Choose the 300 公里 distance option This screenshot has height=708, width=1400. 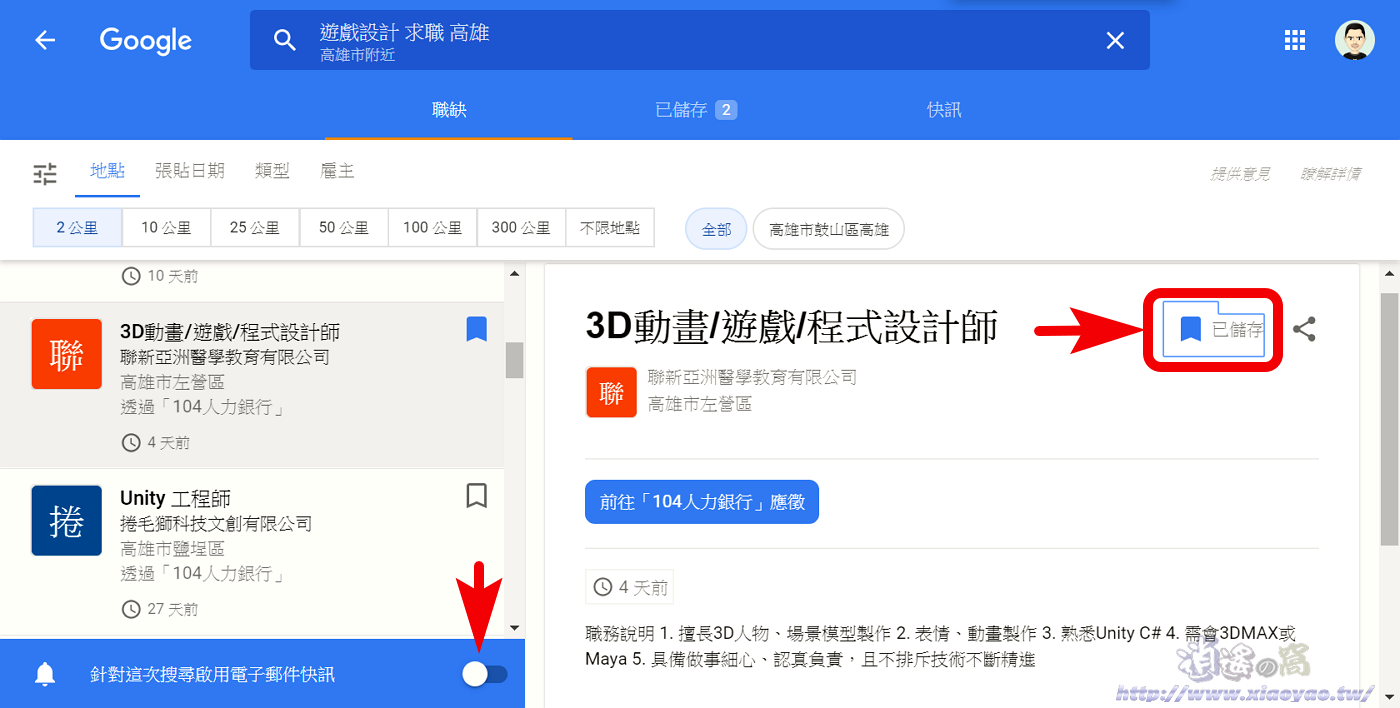521,228
